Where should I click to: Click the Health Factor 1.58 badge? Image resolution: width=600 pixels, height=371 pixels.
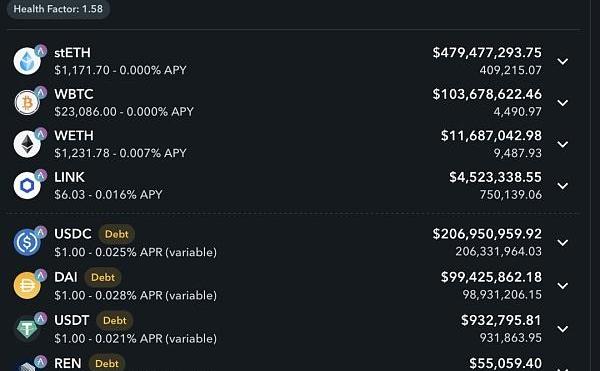click(58, 9)
